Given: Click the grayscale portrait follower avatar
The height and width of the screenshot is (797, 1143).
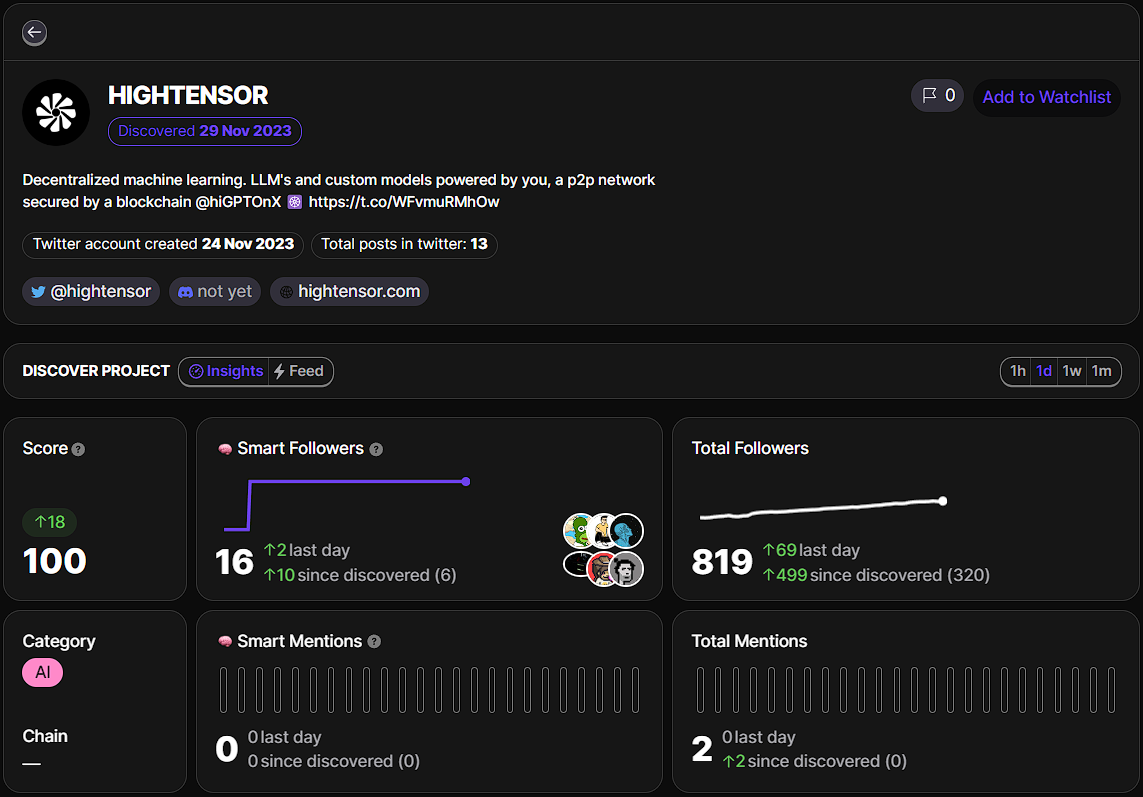Looking at the screenshot, I should point(627,569).
